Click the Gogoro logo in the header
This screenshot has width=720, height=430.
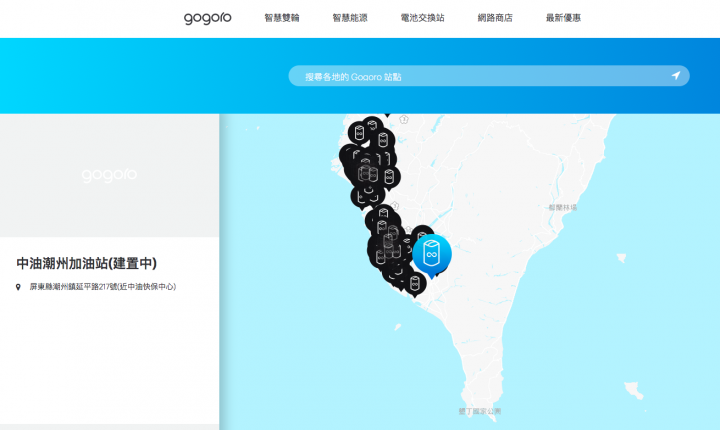click(208, 18)
